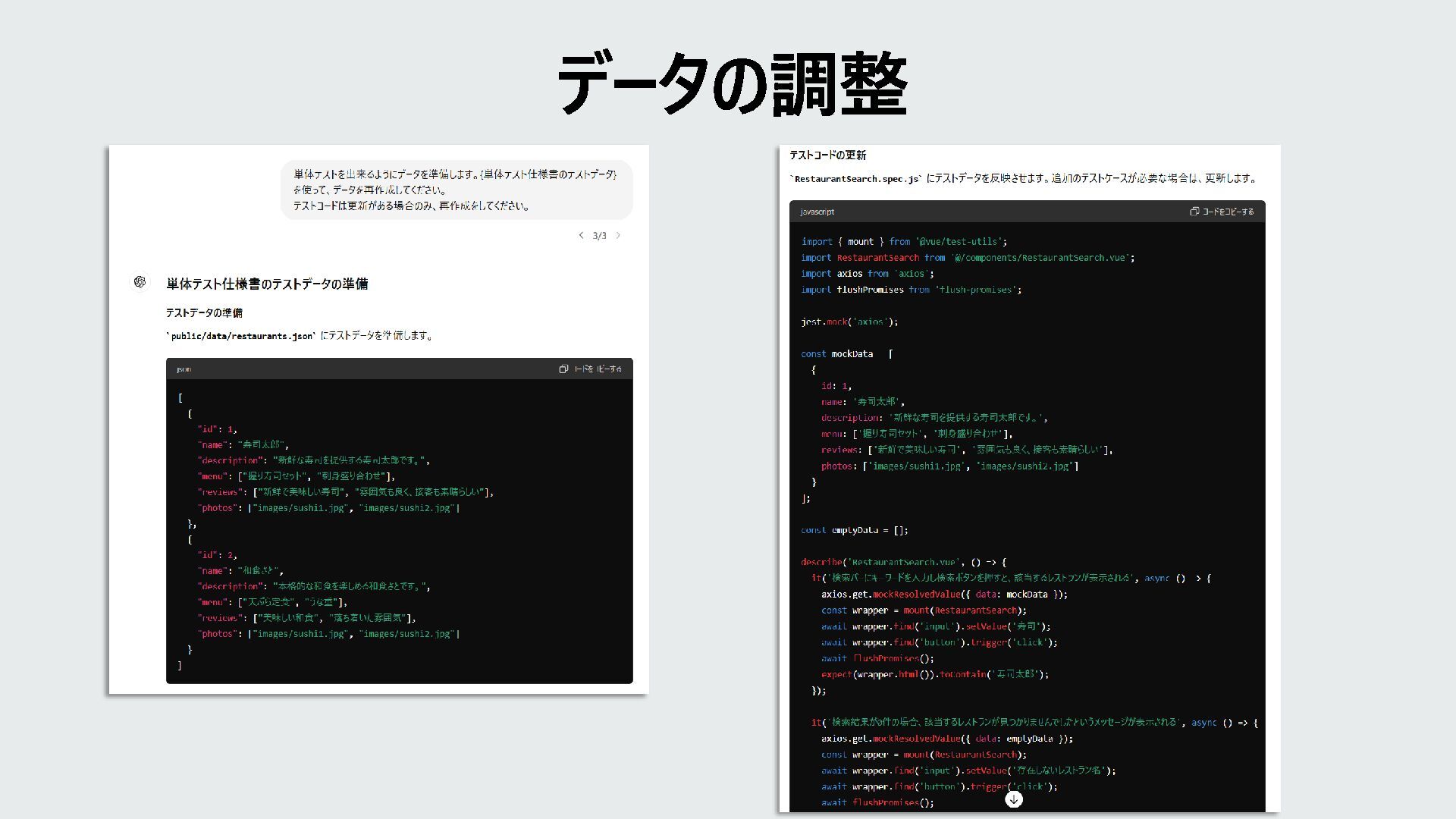Click the jest.mock('axios') code line
The image size is (1456, 819).
coord(849,322)
